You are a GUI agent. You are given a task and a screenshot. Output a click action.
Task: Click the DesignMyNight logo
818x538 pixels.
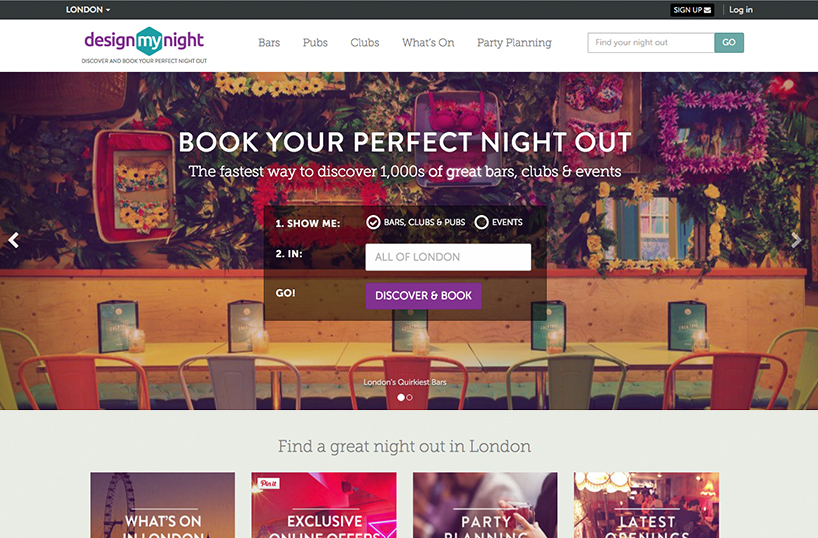[144, 45]
